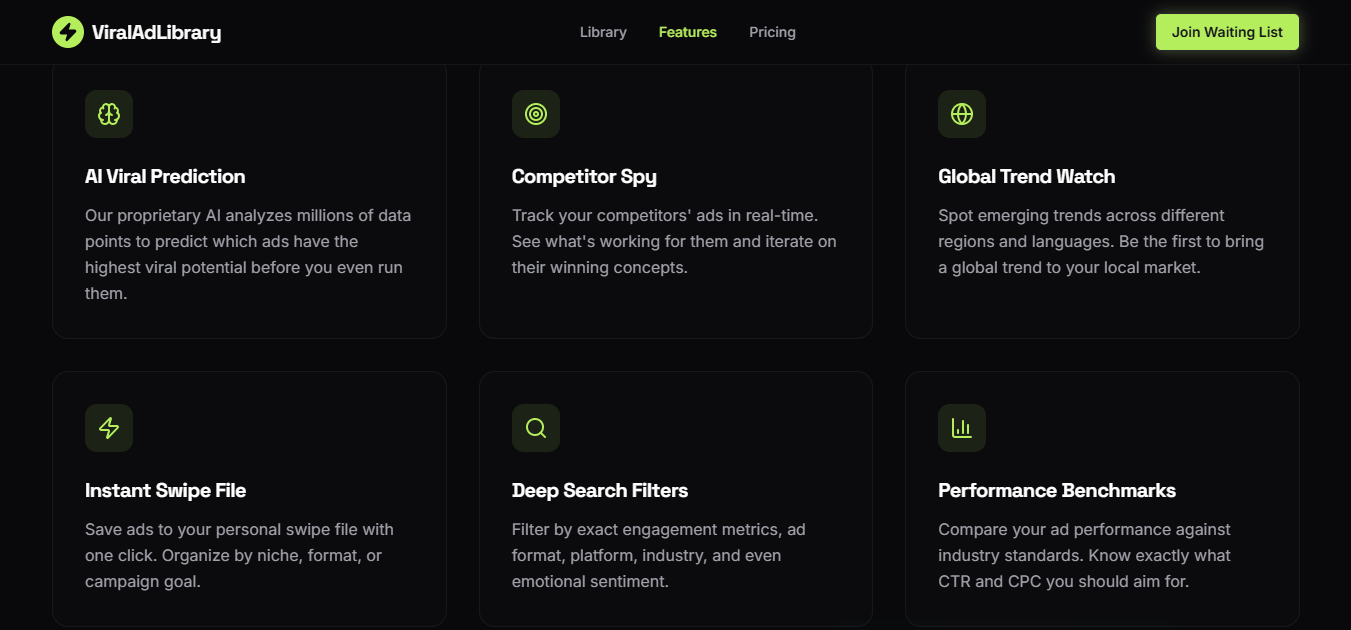Select the Competitor Spy target icon
1351x630 pixels.
pyautogui.click(x=535, y=114)
